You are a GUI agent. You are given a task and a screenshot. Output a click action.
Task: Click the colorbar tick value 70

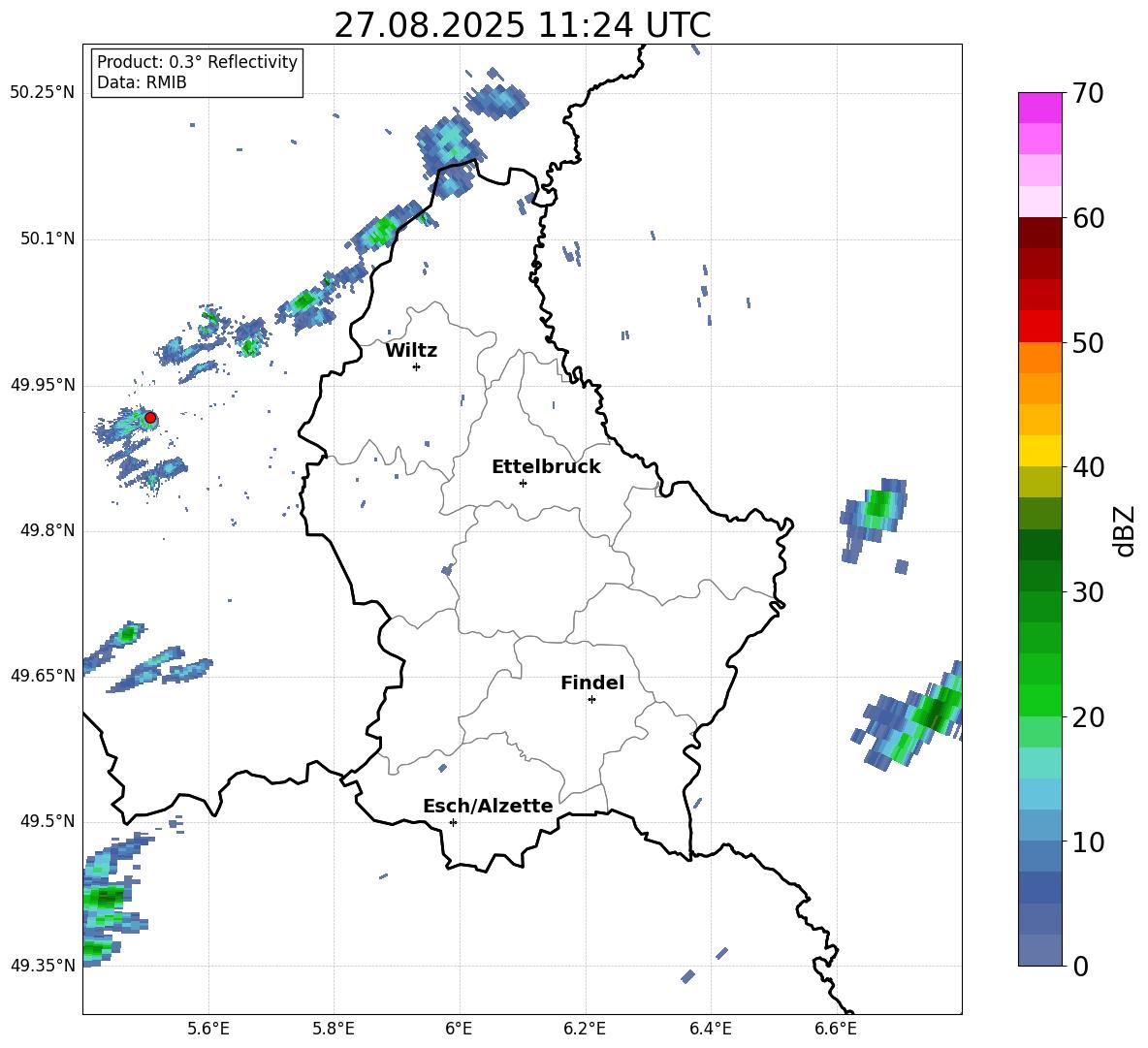(x=1088, y=94)
